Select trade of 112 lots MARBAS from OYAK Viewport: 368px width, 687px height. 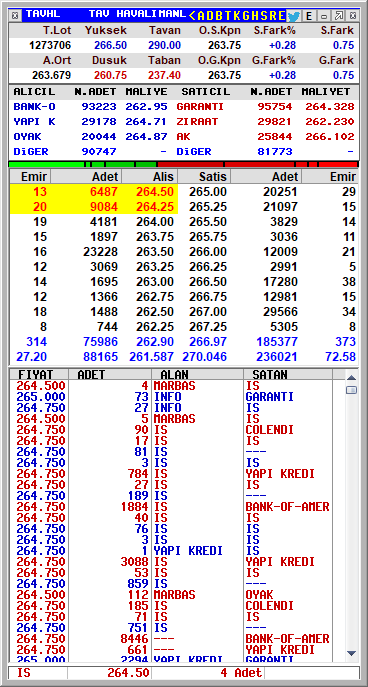pos(171,595)
